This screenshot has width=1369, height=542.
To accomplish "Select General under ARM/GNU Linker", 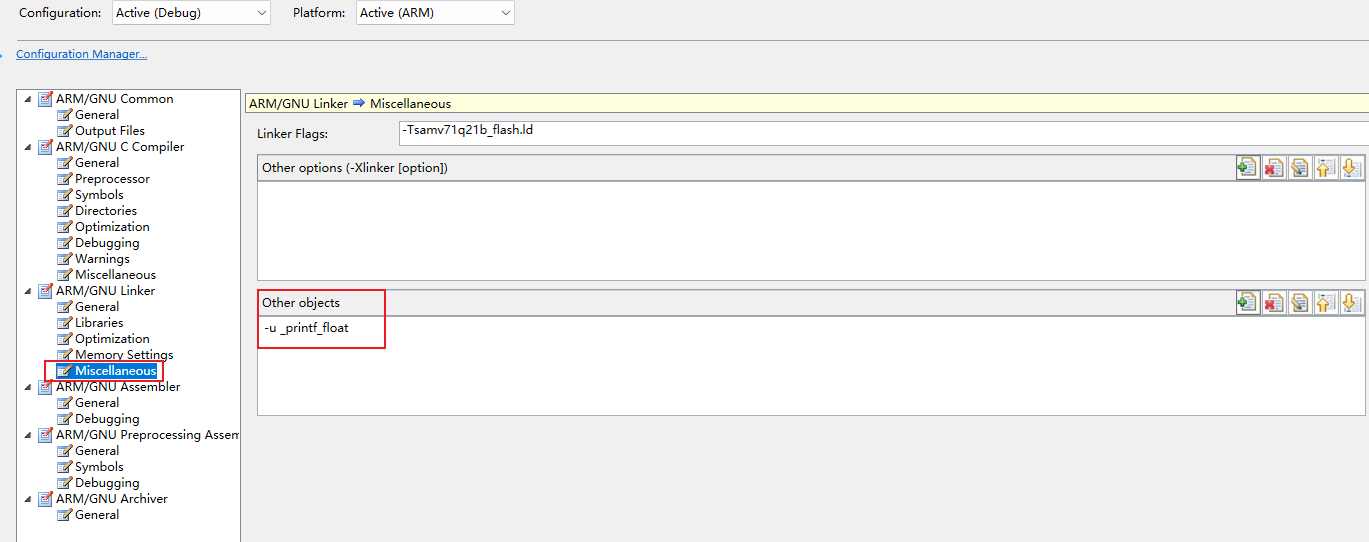I will coord(97,307).
